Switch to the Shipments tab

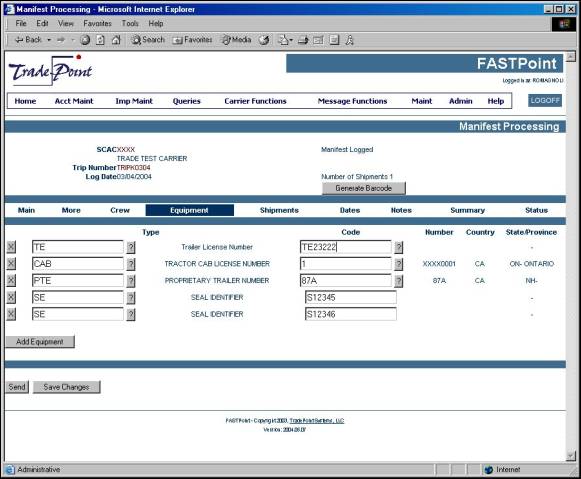[x=279, y=210]
